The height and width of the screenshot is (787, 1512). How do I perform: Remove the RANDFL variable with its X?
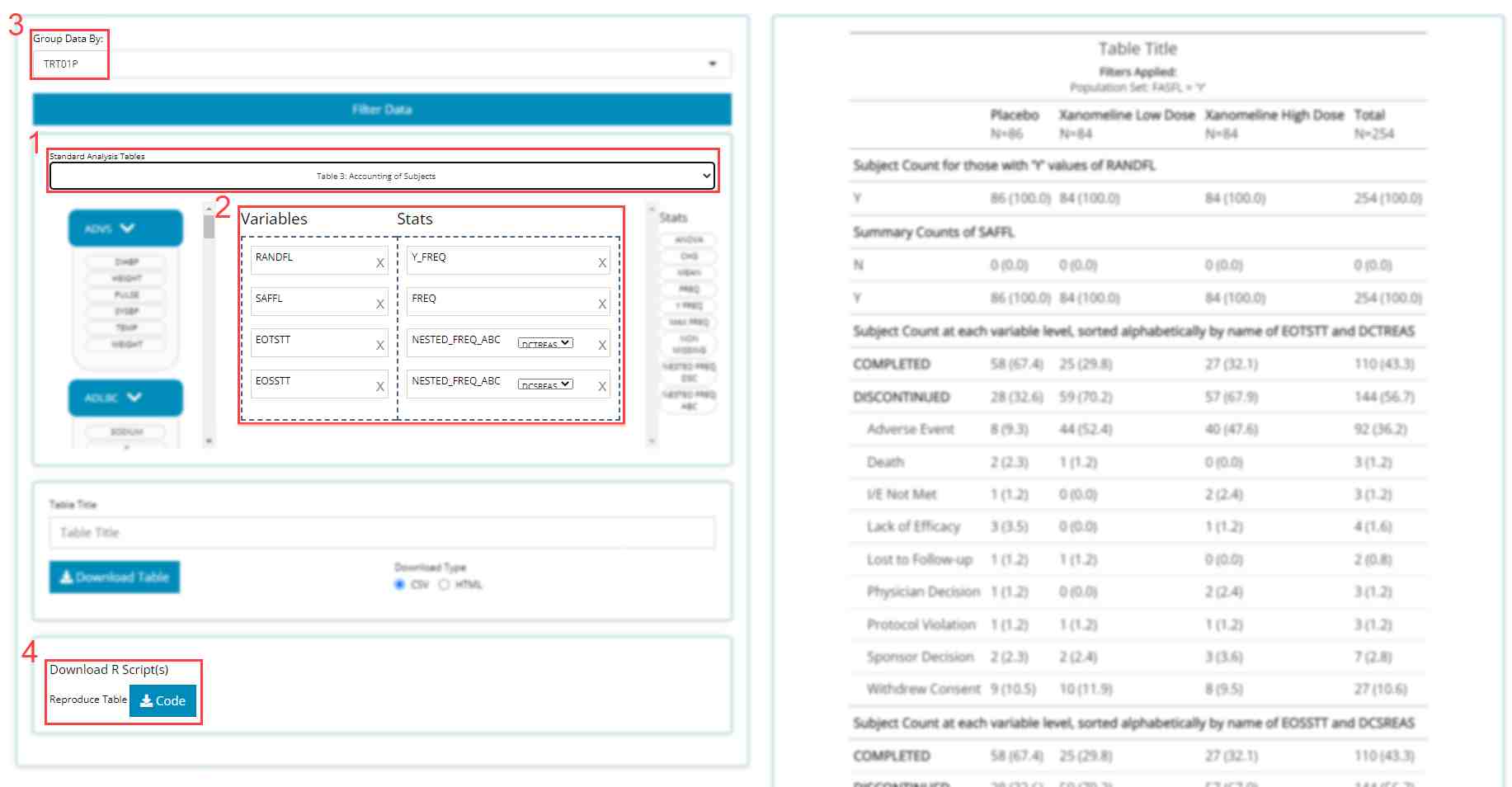(x=380, y=263)
